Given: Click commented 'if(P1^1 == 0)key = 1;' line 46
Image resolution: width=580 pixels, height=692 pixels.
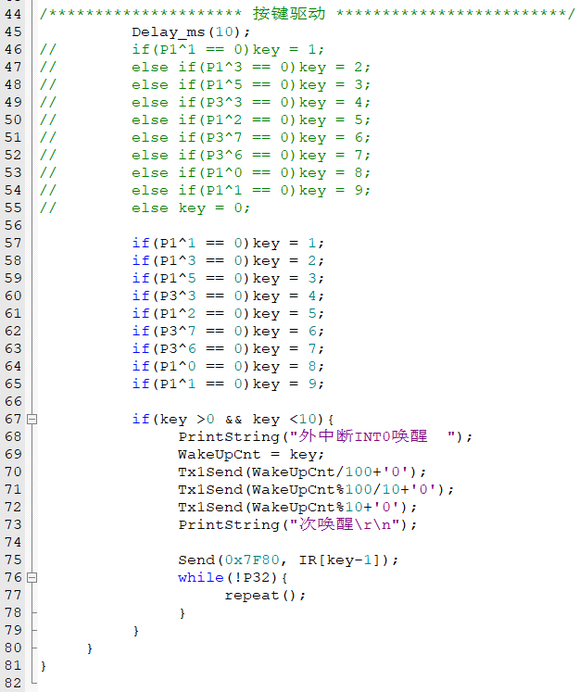Looking at the screenshot, I should 228,49.
